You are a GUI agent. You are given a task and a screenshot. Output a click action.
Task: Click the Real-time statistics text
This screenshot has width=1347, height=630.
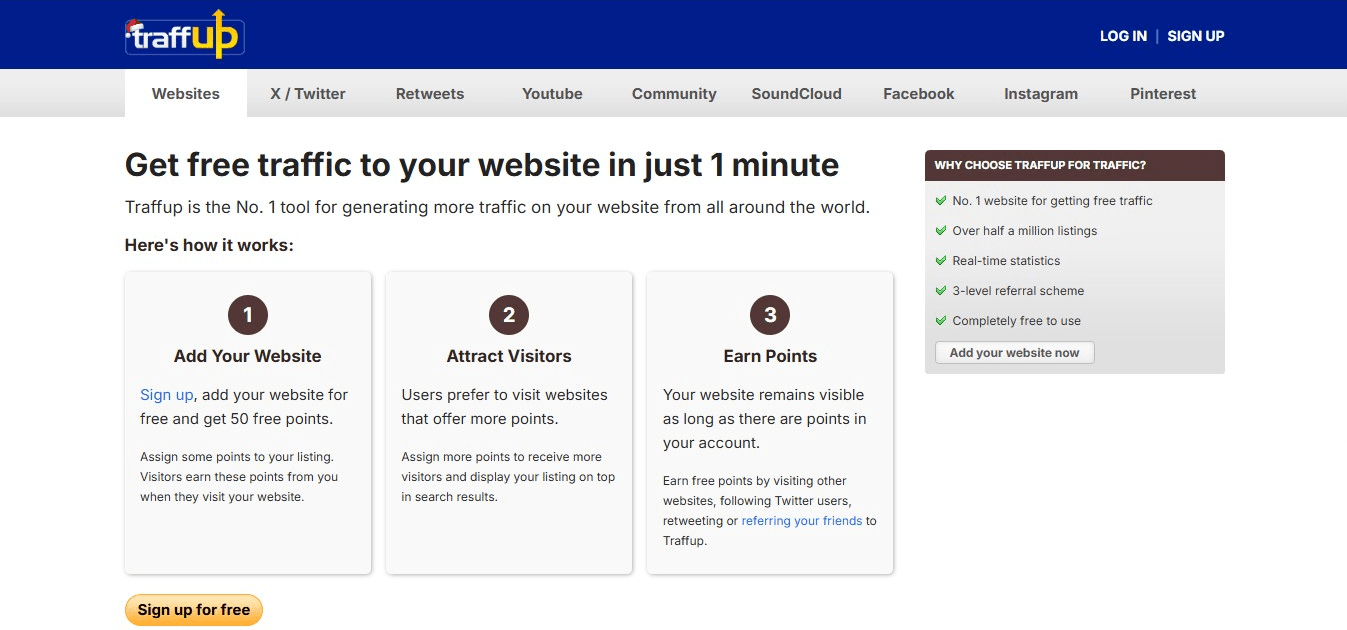coord(1006,261)
